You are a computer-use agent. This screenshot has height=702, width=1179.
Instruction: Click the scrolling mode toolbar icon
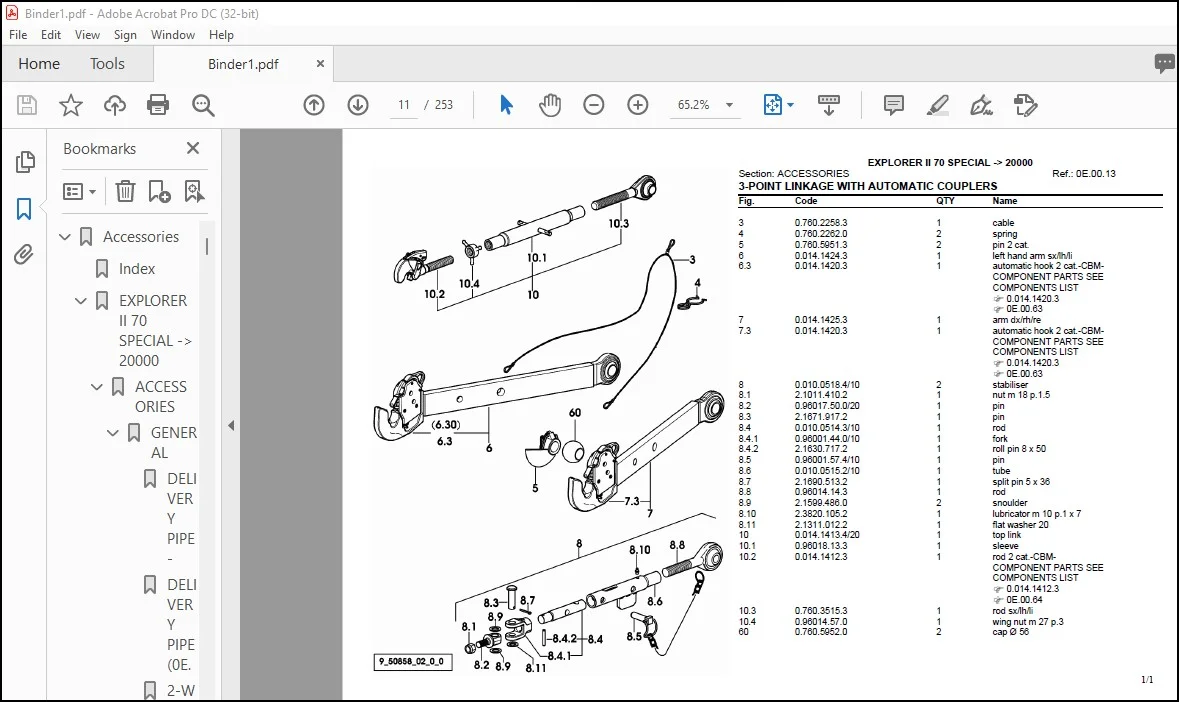829,105
